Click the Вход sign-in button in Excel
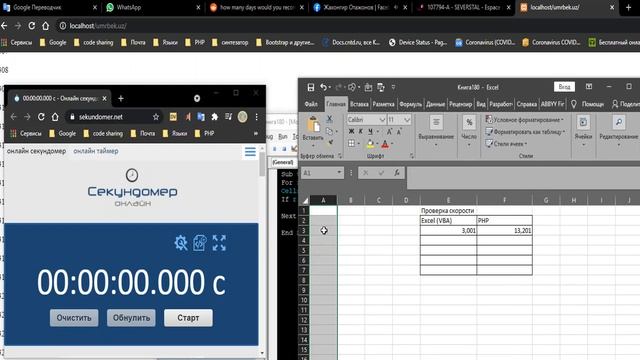 click(x=564, y=87)
